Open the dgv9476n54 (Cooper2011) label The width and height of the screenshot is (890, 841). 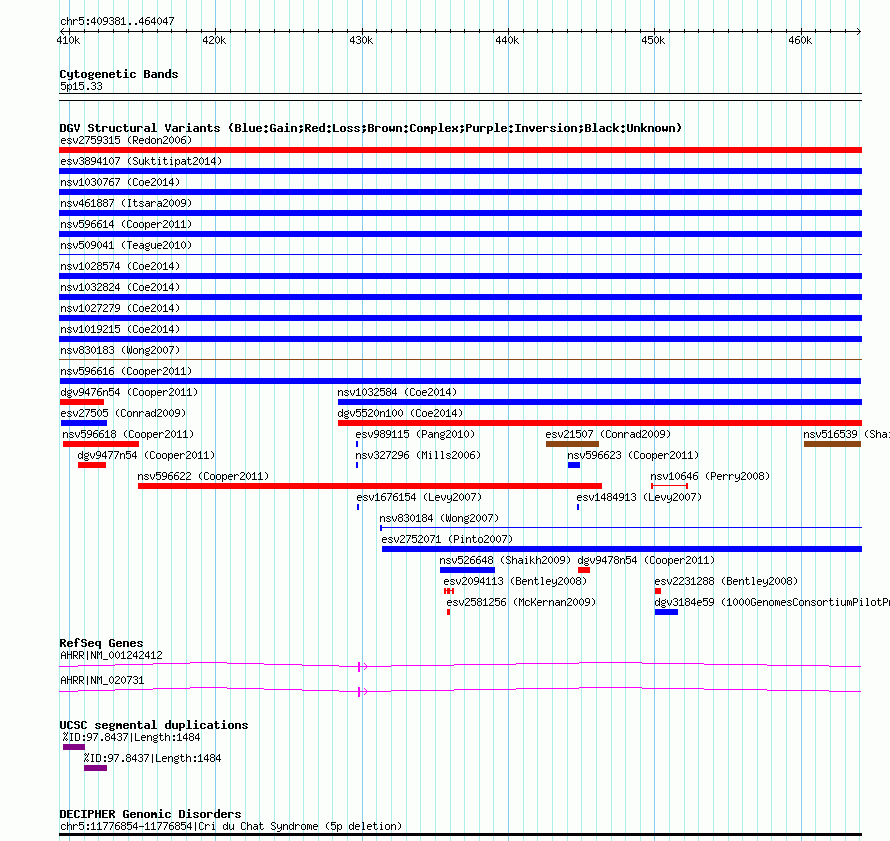pyautogui.click(x=129, y=392)
